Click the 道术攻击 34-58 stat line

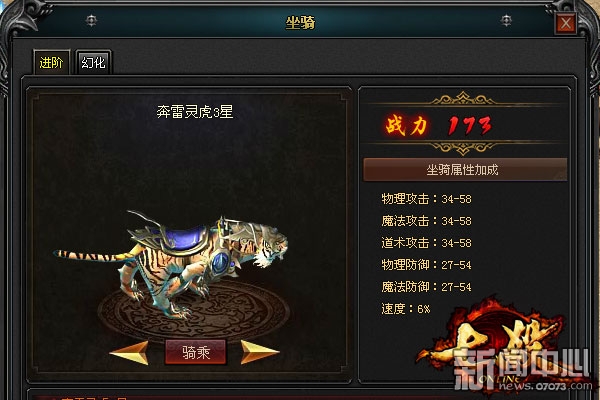426,243
